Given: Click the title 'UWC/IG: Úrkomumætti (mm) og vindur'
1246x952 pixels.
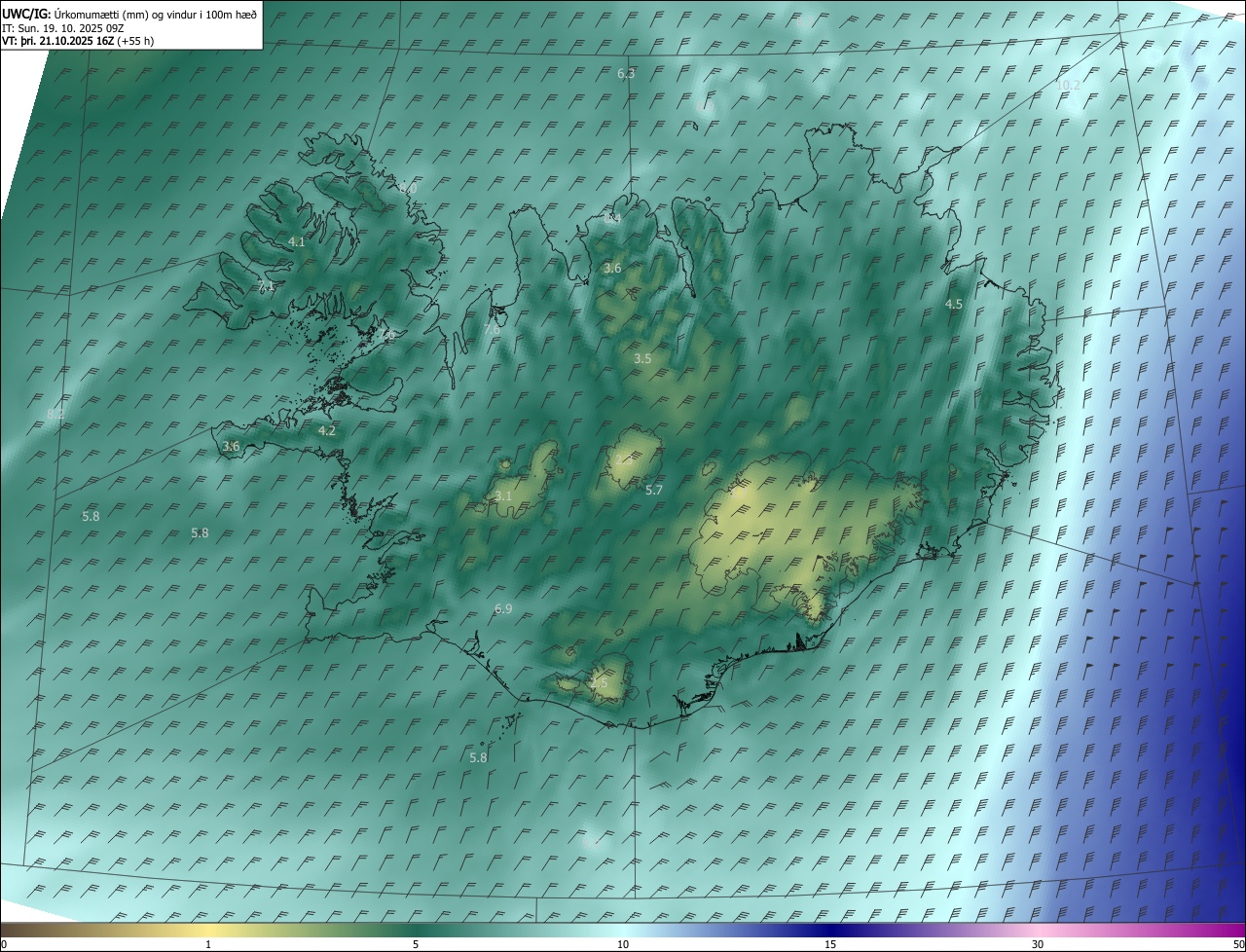Looking at the screenshot, I should pyautogui.click(x=129, y=14).
